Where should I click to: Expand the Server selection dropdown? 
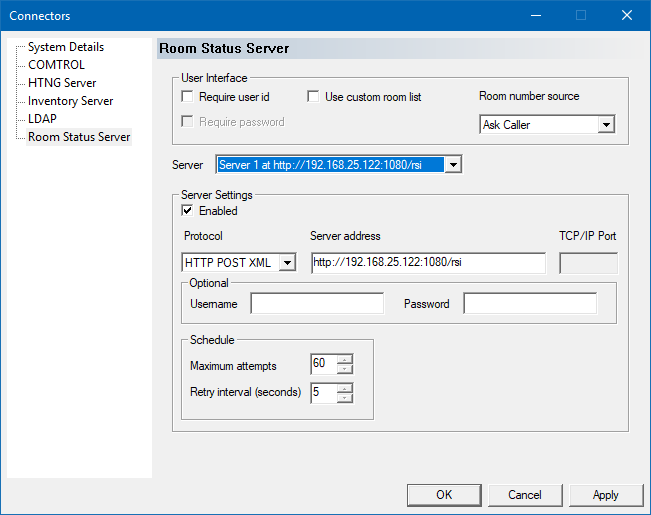(x=452, y=164)
